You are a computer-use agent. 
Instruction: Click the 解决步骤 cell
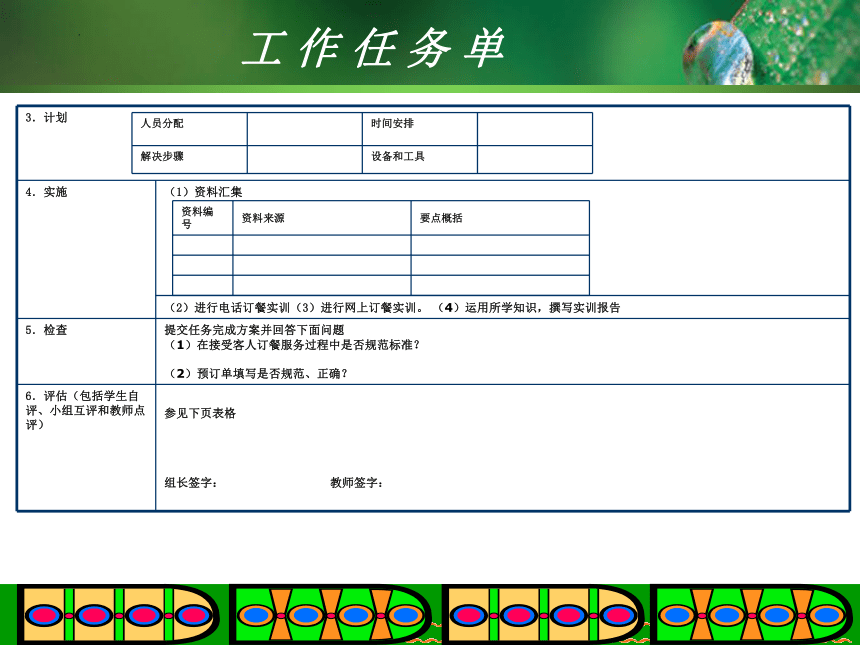pos(190,160)
